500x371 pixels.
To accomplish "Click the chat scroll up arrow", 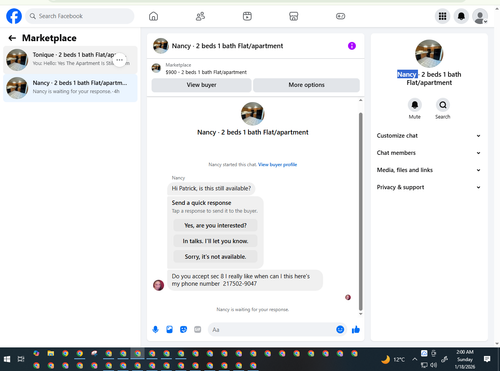I will (360, 100).
